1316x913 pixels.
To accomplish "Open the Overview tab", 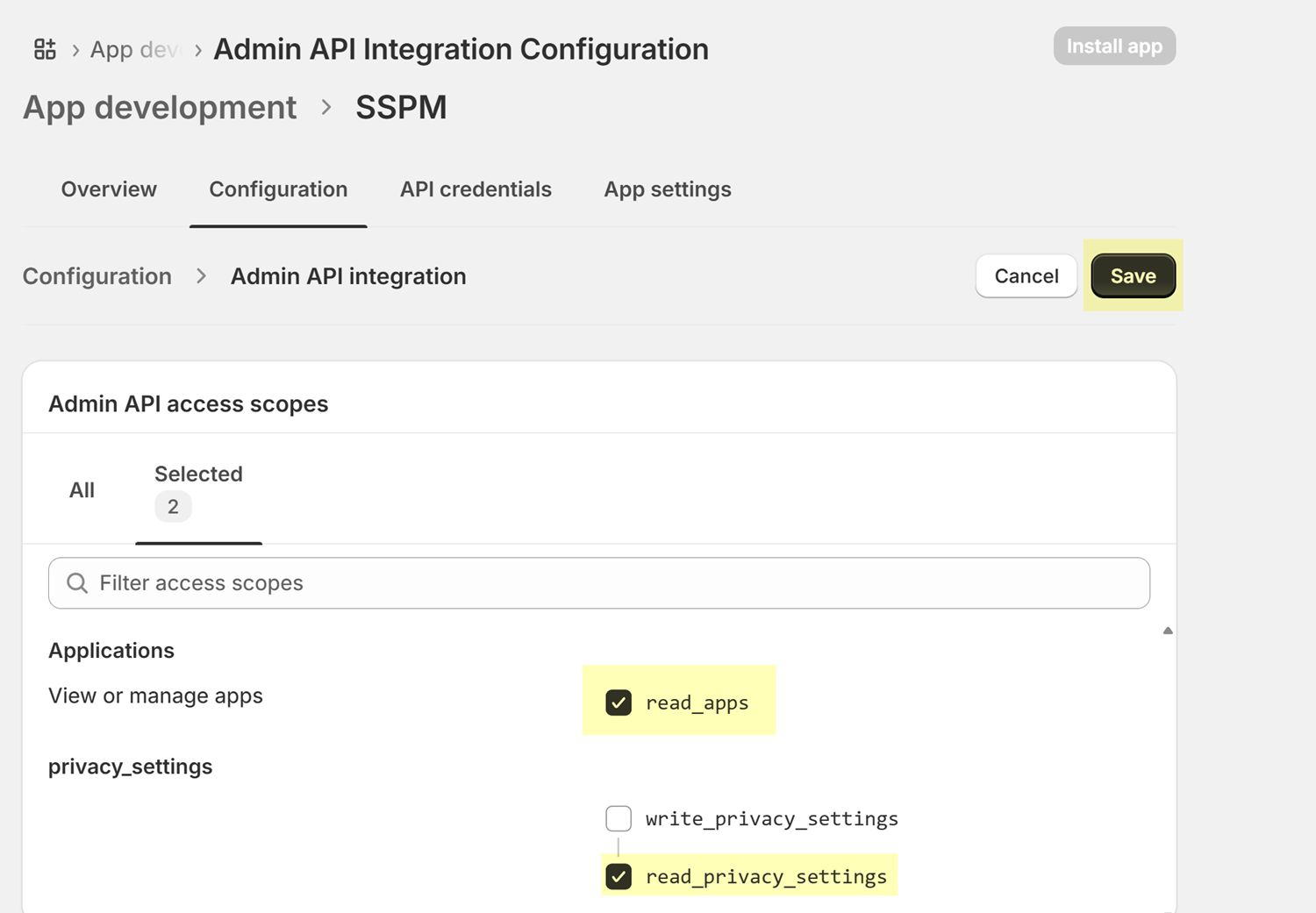I will (109, 189).
